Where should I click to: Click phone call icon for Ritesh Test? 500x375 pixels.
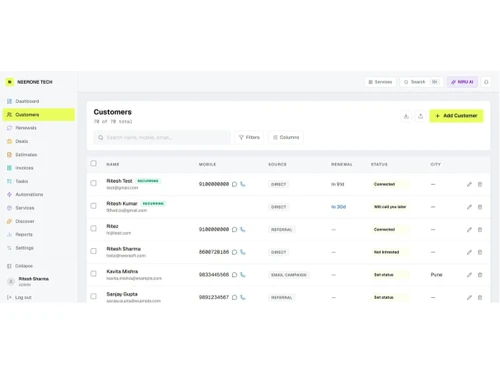243,184
